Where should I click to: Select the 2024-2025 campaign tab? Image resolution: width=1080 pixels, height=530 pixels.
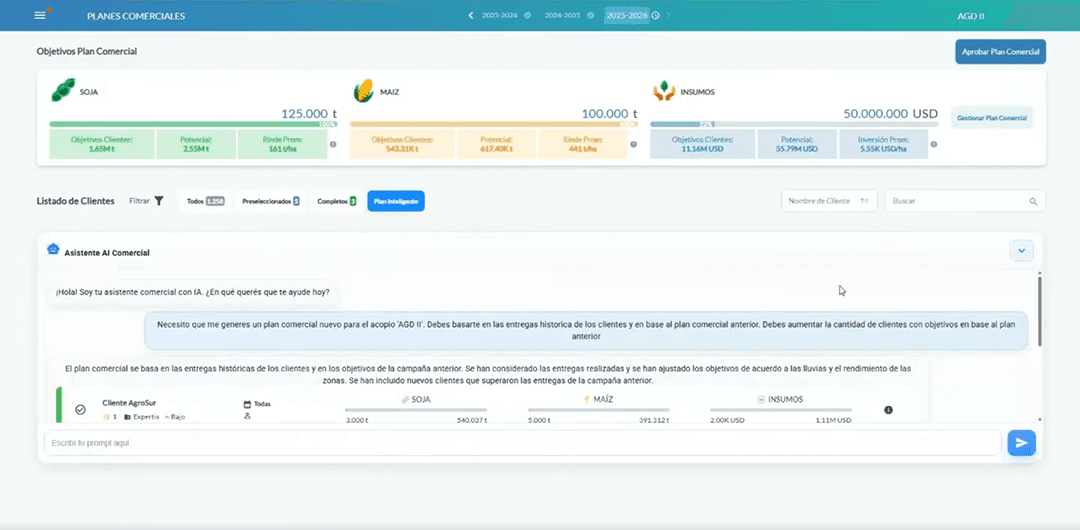pos(562,15)
